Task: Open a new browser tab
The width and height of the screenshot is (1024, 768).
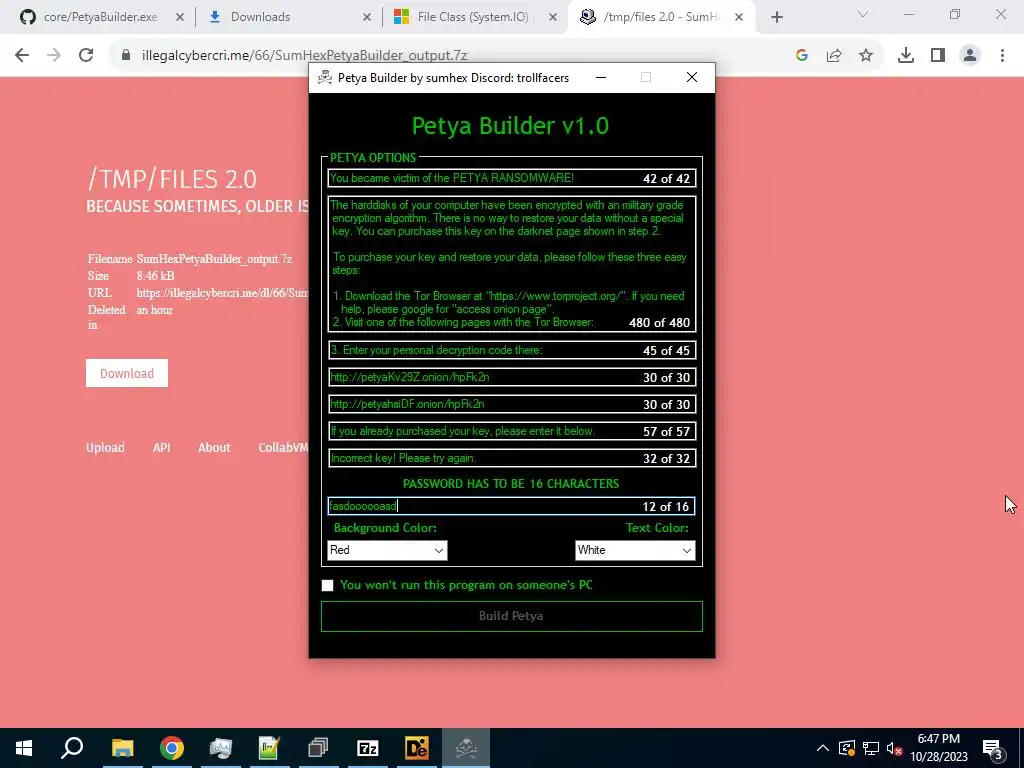Action: tap(776, 18)
